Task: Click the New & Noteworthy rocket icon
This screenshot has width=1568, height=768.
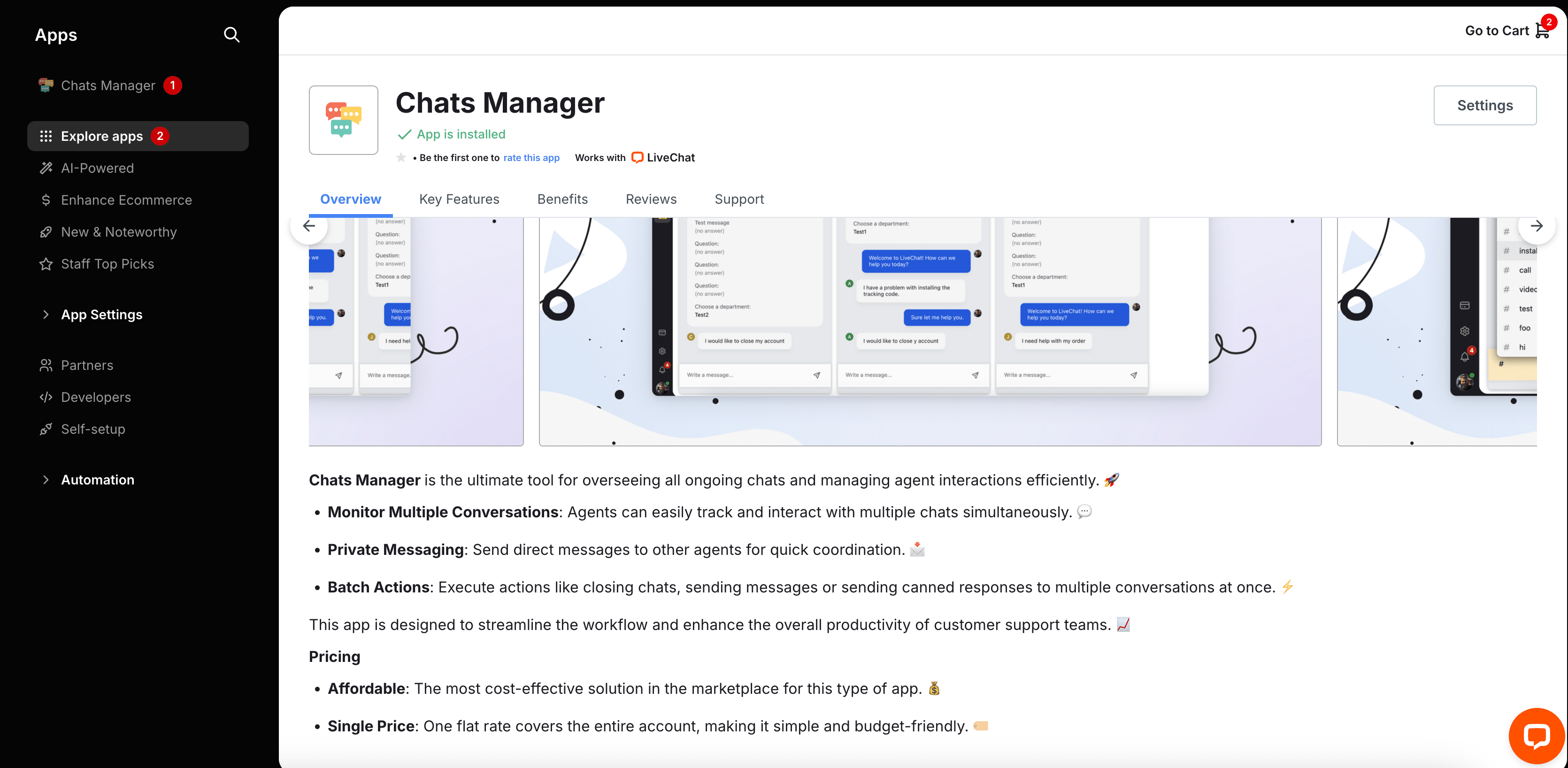Action: [46, 232]
